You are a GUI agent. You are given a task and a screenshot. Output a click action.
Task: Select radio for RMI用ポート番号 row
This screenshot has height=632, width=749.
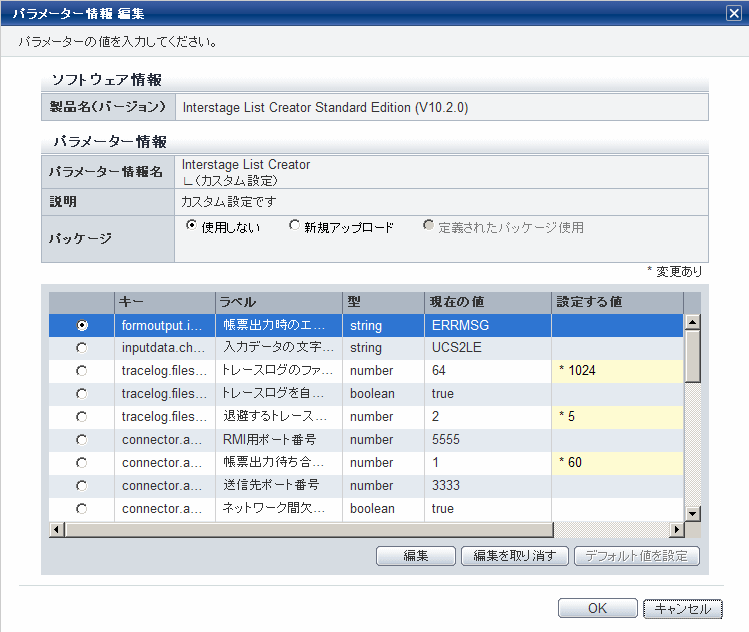82,439
